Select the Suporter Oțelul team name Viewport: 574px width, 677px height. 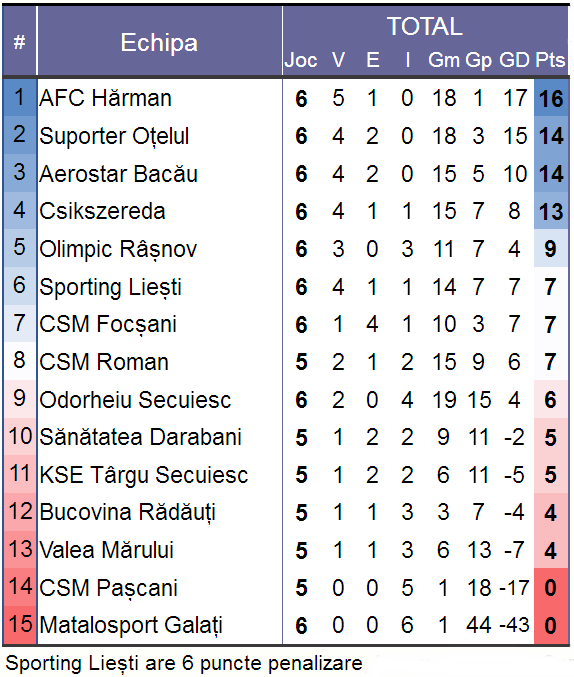114,136
